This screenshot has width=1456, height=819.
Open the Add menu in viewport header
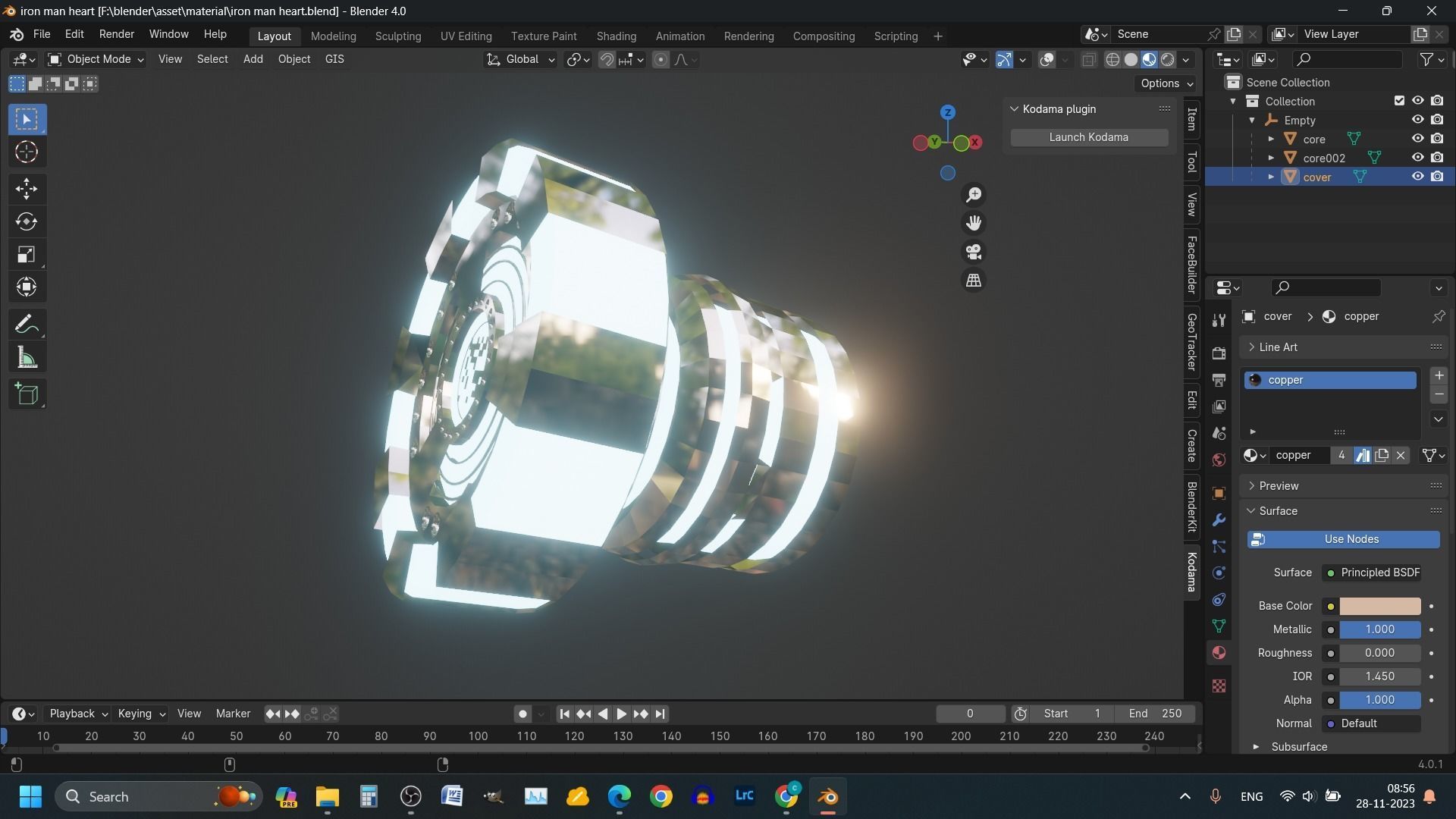253,59
